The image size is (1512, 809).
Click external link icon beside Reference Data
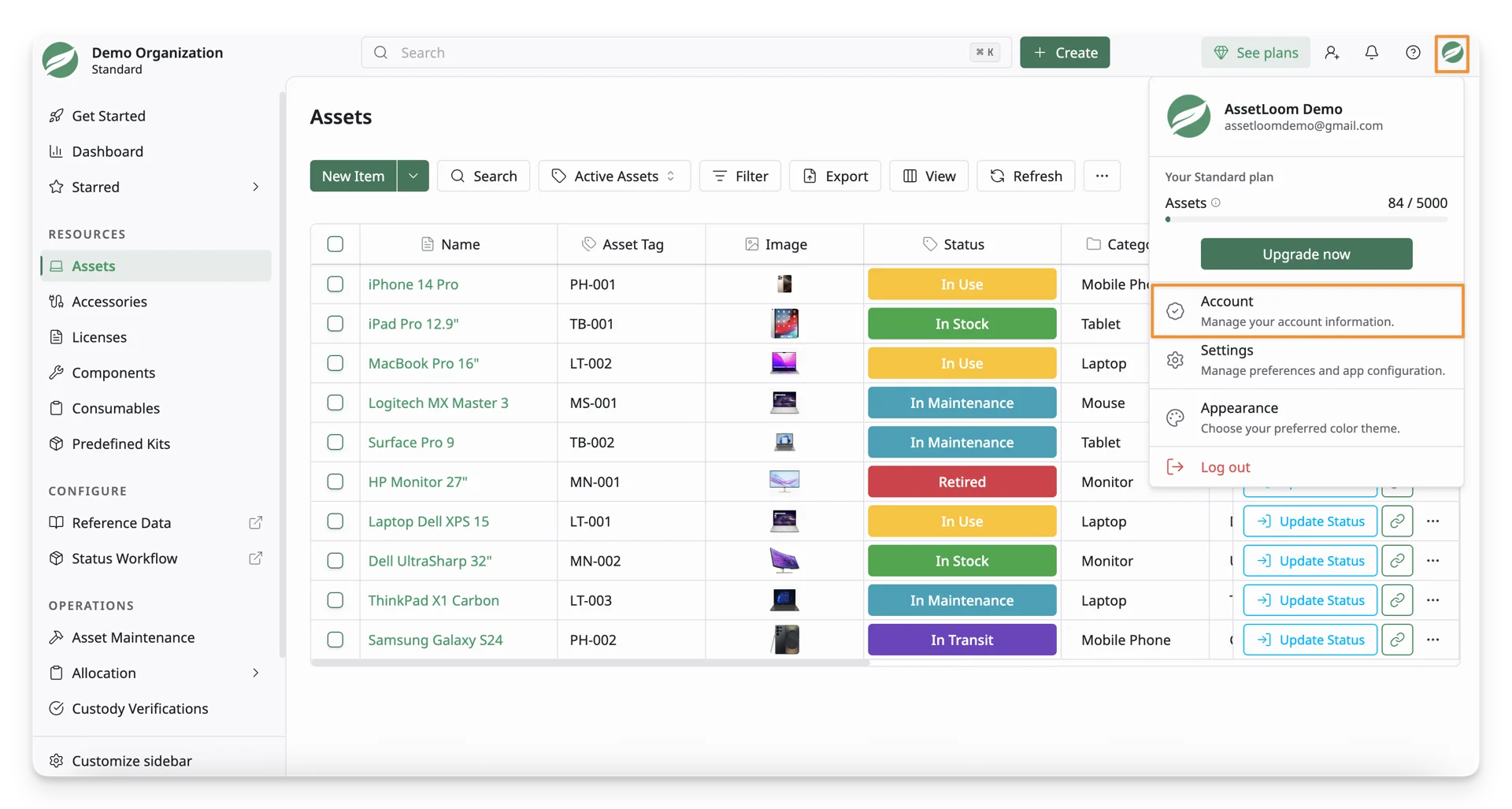(x=256, y=523)
